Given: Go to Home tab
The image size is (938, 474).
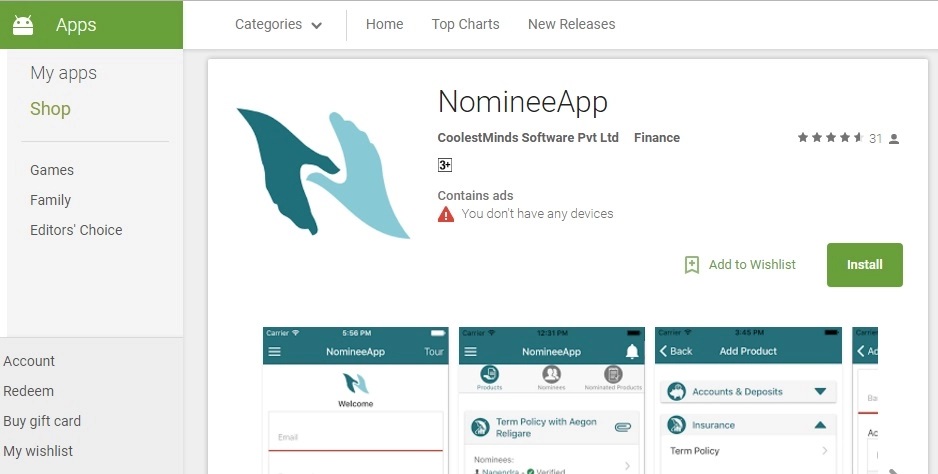Looking at the screenshot, I should pyautogui.click(x=385, y=25).
